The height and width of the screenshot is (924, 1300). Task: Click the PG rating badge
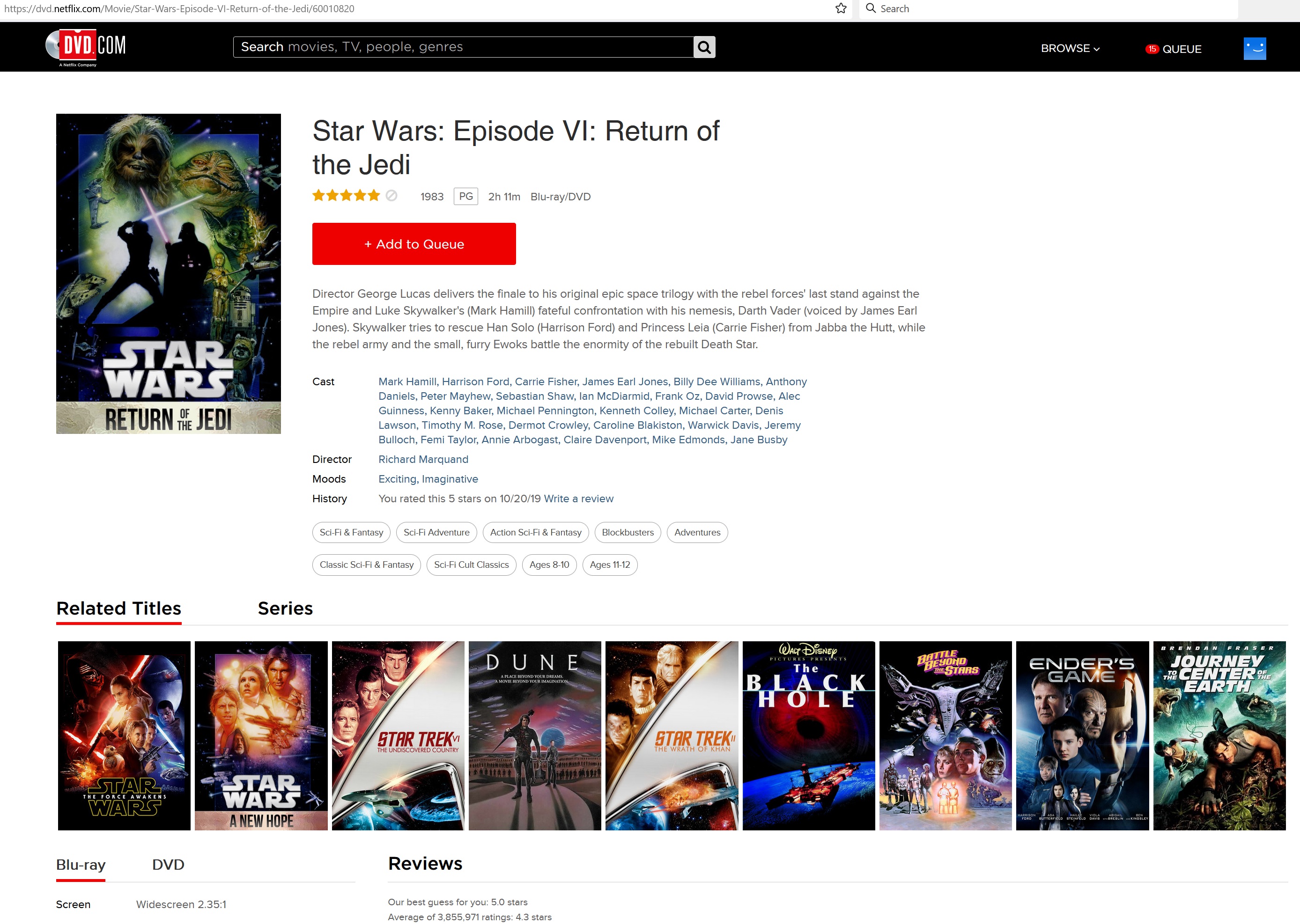tap(465, 196)
